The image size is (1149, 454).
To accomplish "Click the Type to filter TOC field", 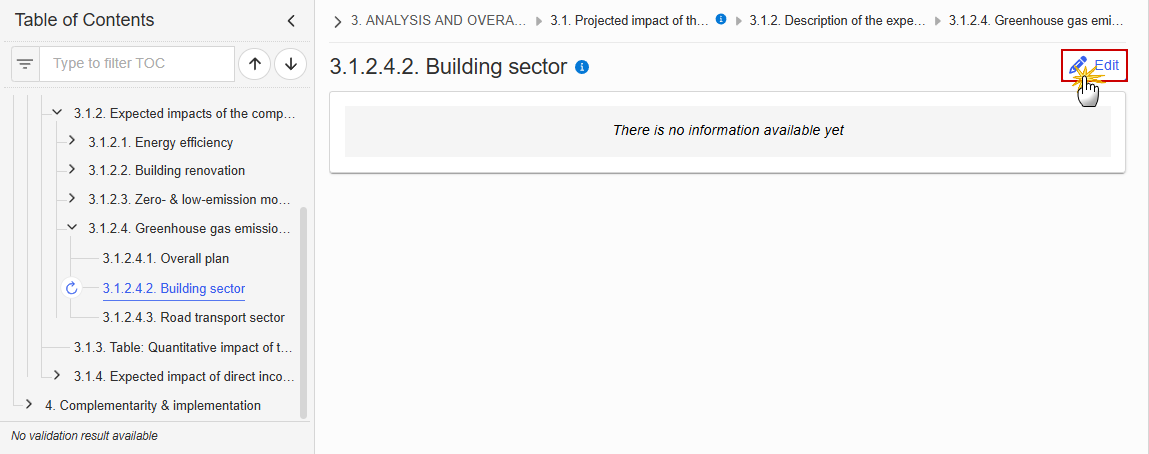I will [x=137, y=64].
